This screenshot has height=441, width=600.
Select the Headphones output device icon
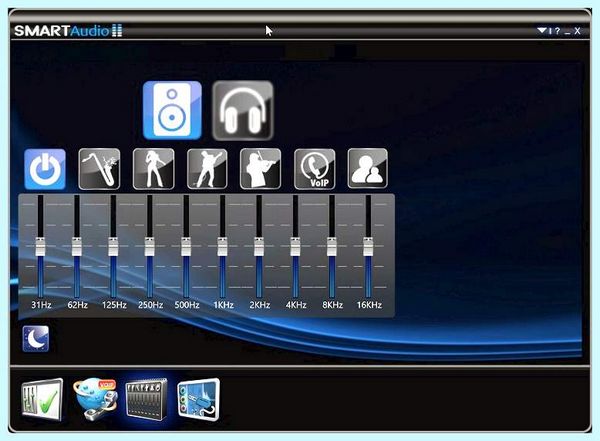[243, 110]
